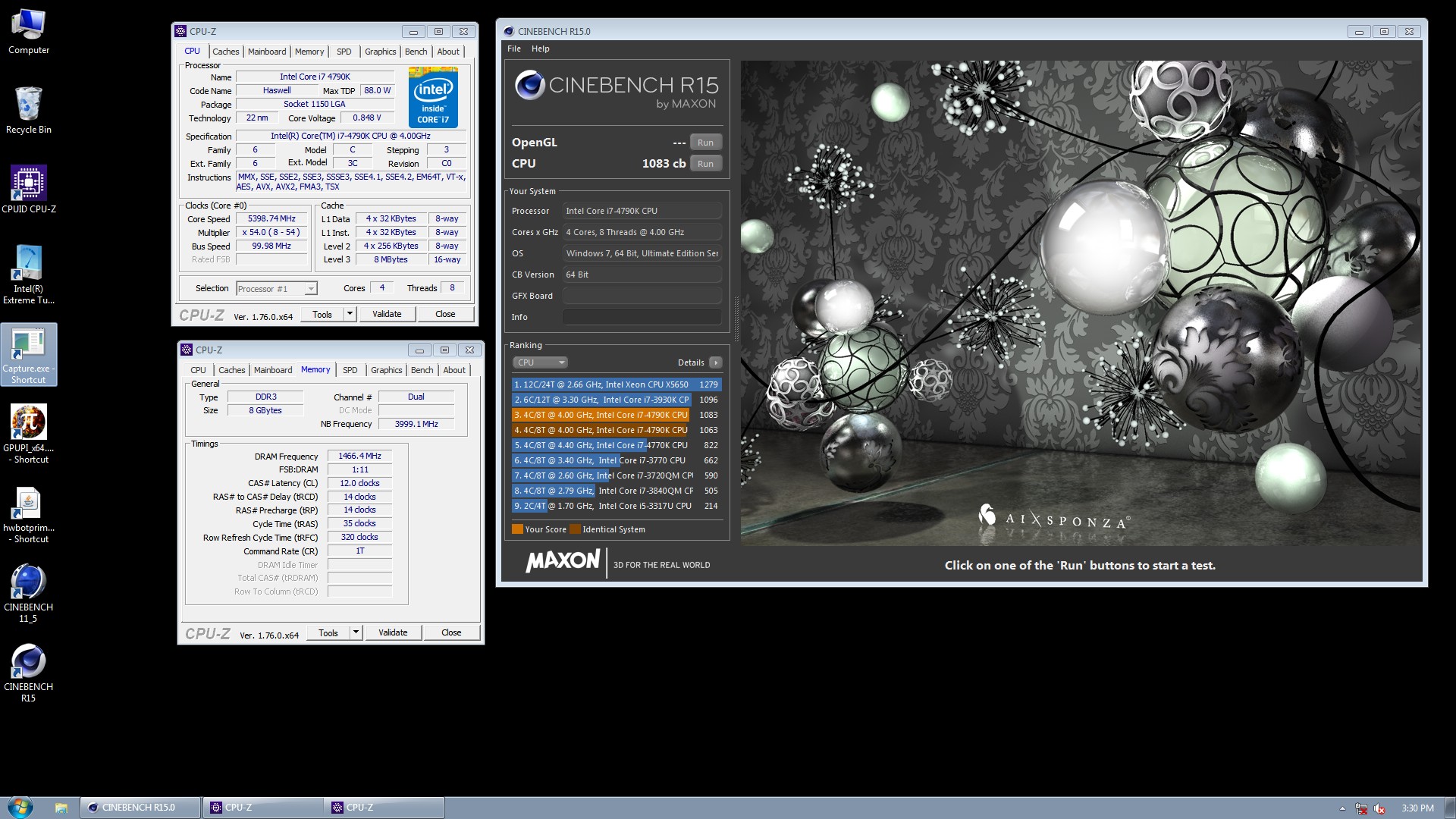Click the CINEBENCH sphere logo in panel
Viewport: 1456px width, 819px height.
[529, 85]
